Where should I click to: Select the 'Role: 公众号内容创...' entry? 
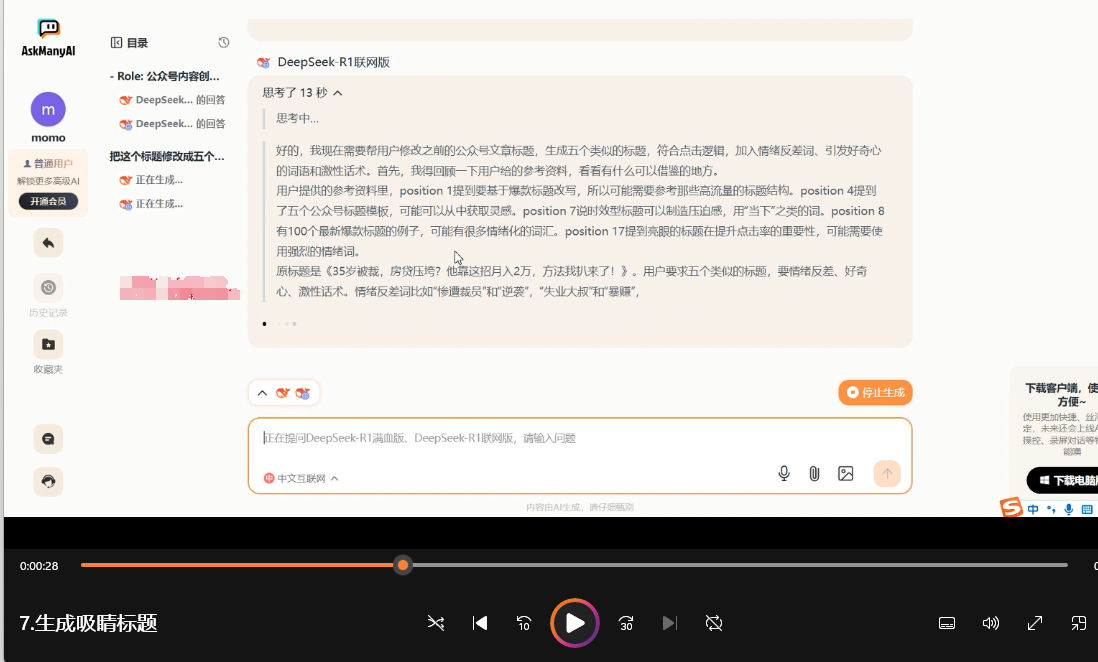165,76
